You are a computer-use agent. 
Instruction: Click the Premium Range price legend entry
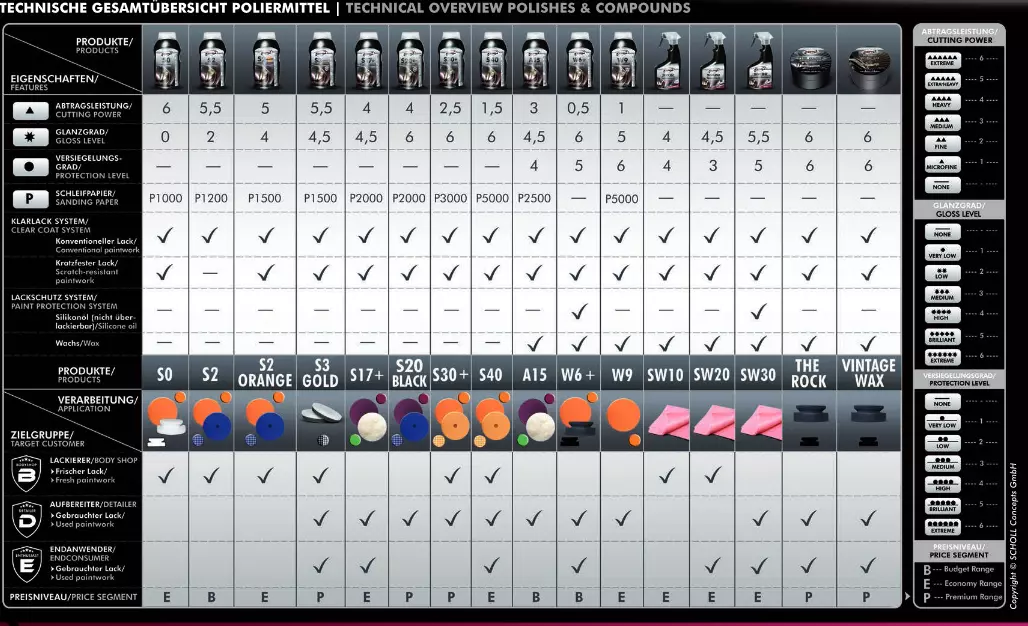963,597
